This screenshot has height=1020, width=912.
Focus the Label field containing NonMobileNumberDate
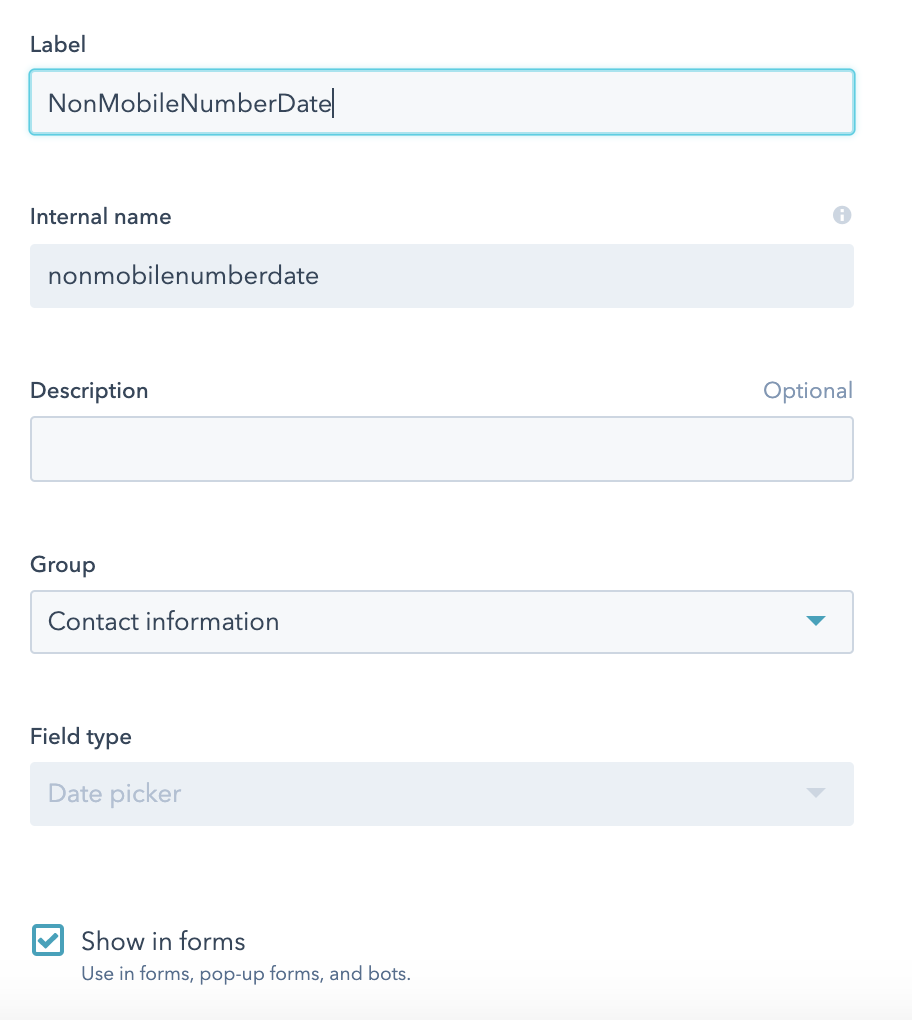pos(442,102)
